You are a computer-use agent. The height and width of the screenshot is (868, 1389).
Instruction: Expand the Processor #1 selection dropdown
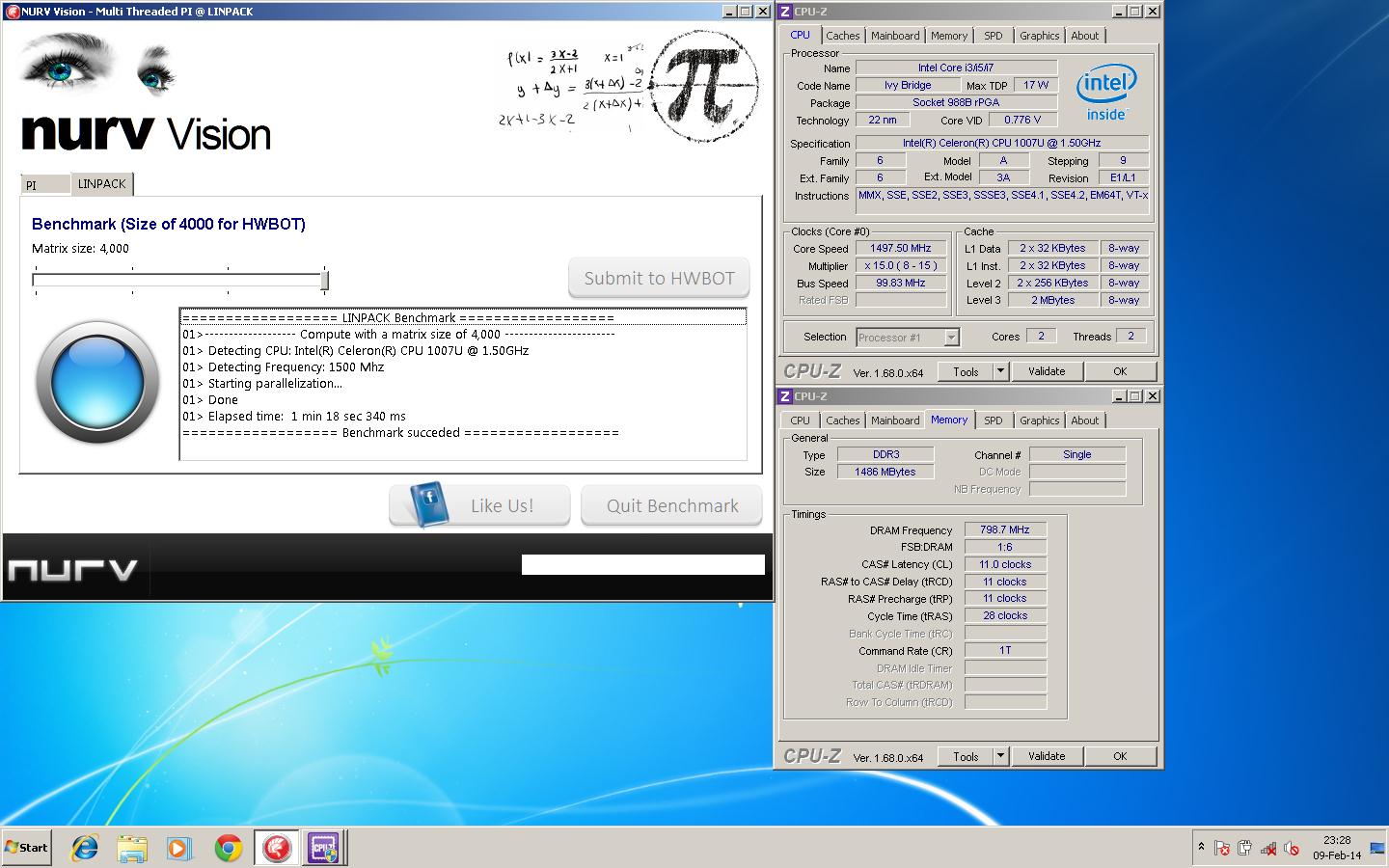[x=952, y=338]
